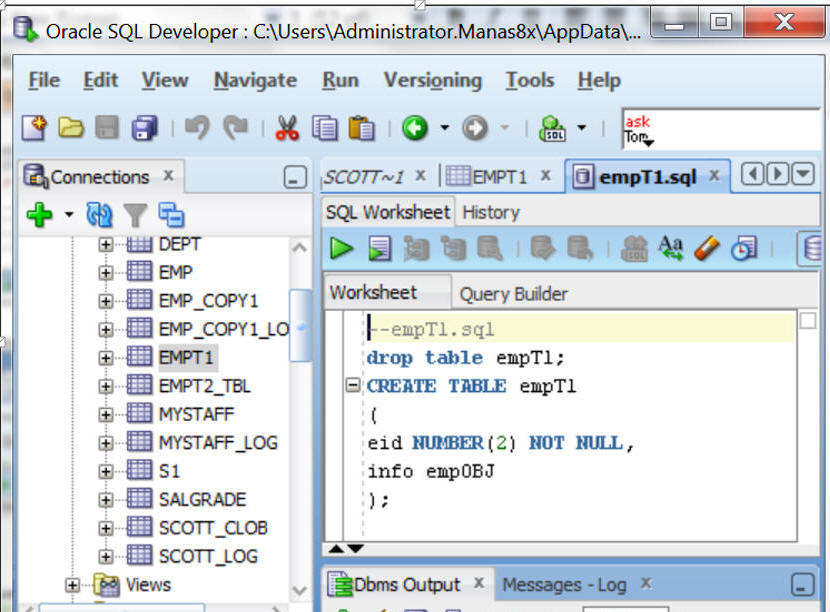Open the Versioning menu
This screenshot has width=830, height=612.
[x=432, y=80]
